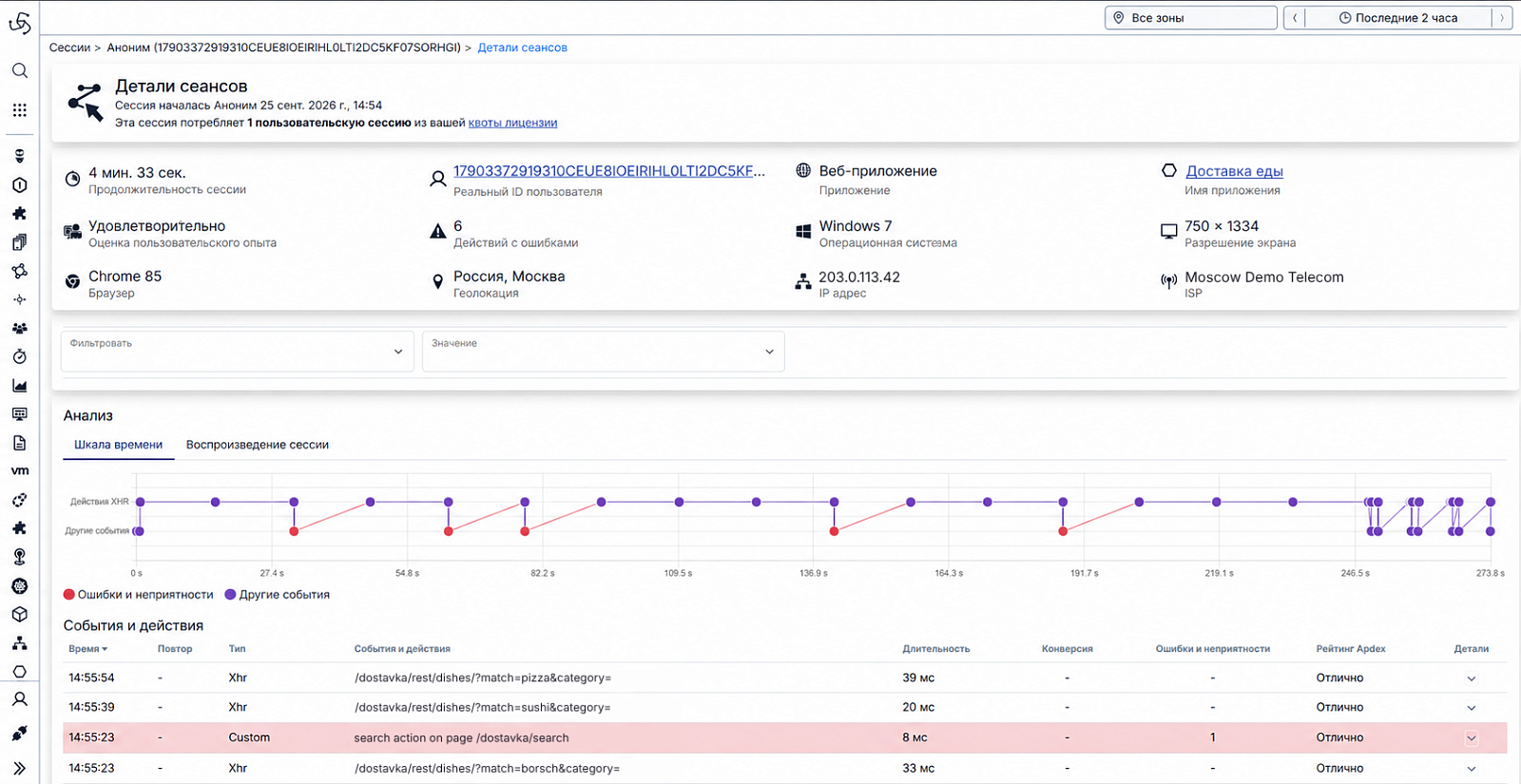The image size is (1521, 784).
Task: Switch to the Шкала времени tab
Action: coord(119,445)
